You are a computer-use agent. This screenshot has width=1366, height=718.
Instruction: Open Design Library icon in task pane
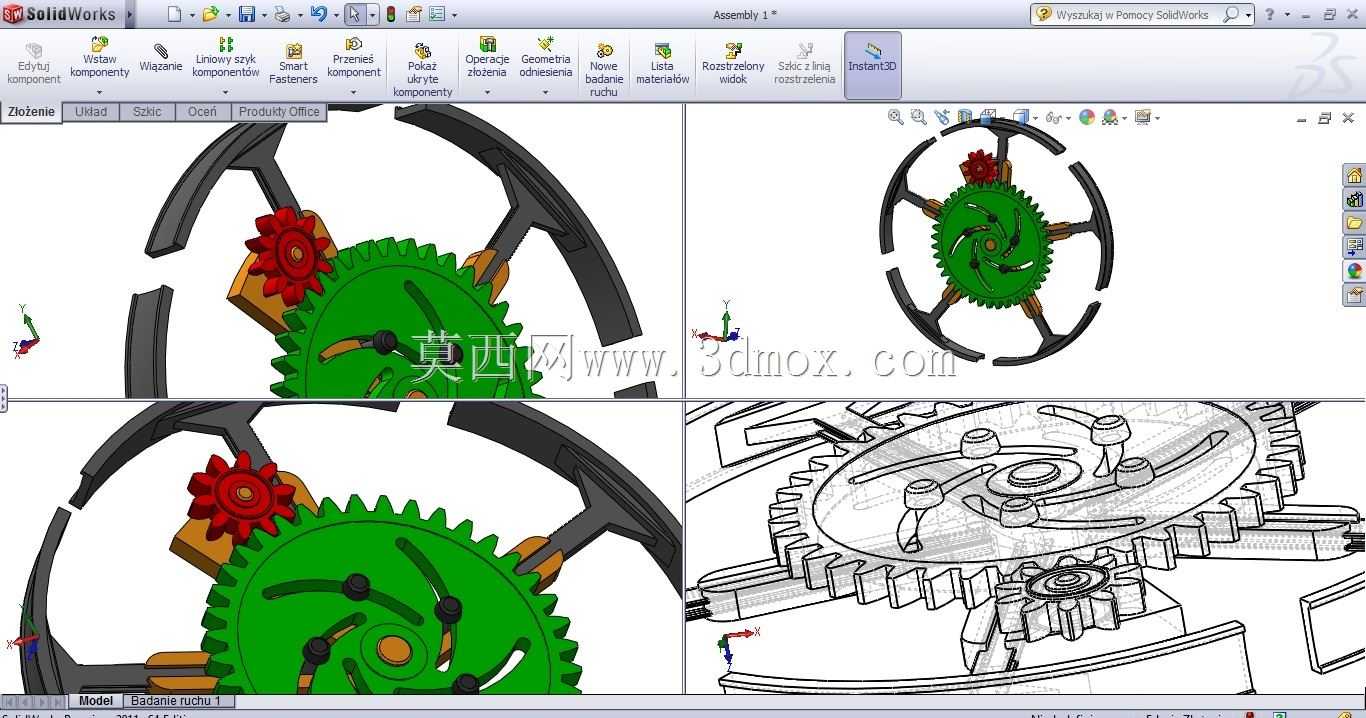click(x=1354, y=199)
